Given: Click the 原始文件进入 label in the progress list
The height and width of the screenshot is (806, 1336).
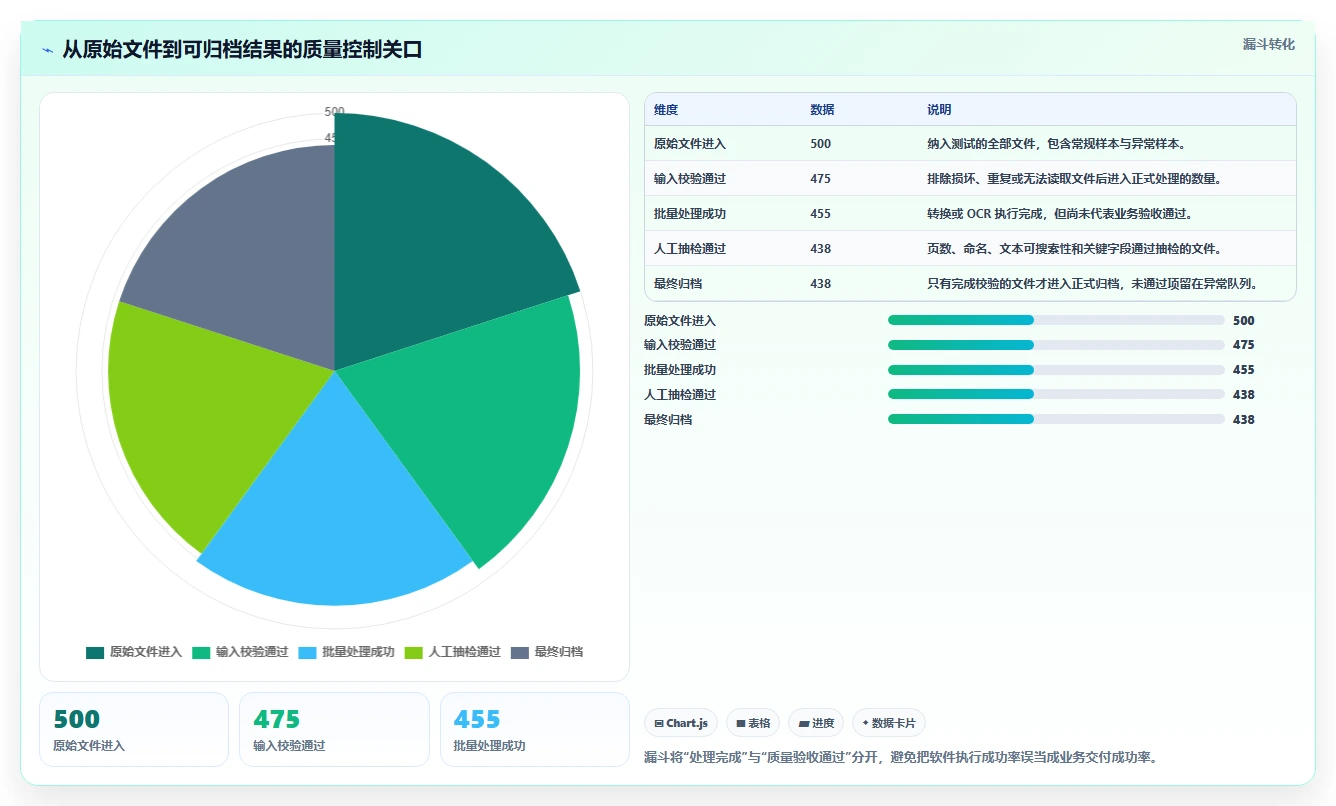Looking at the screenshot, I should (x=680, y=321).
